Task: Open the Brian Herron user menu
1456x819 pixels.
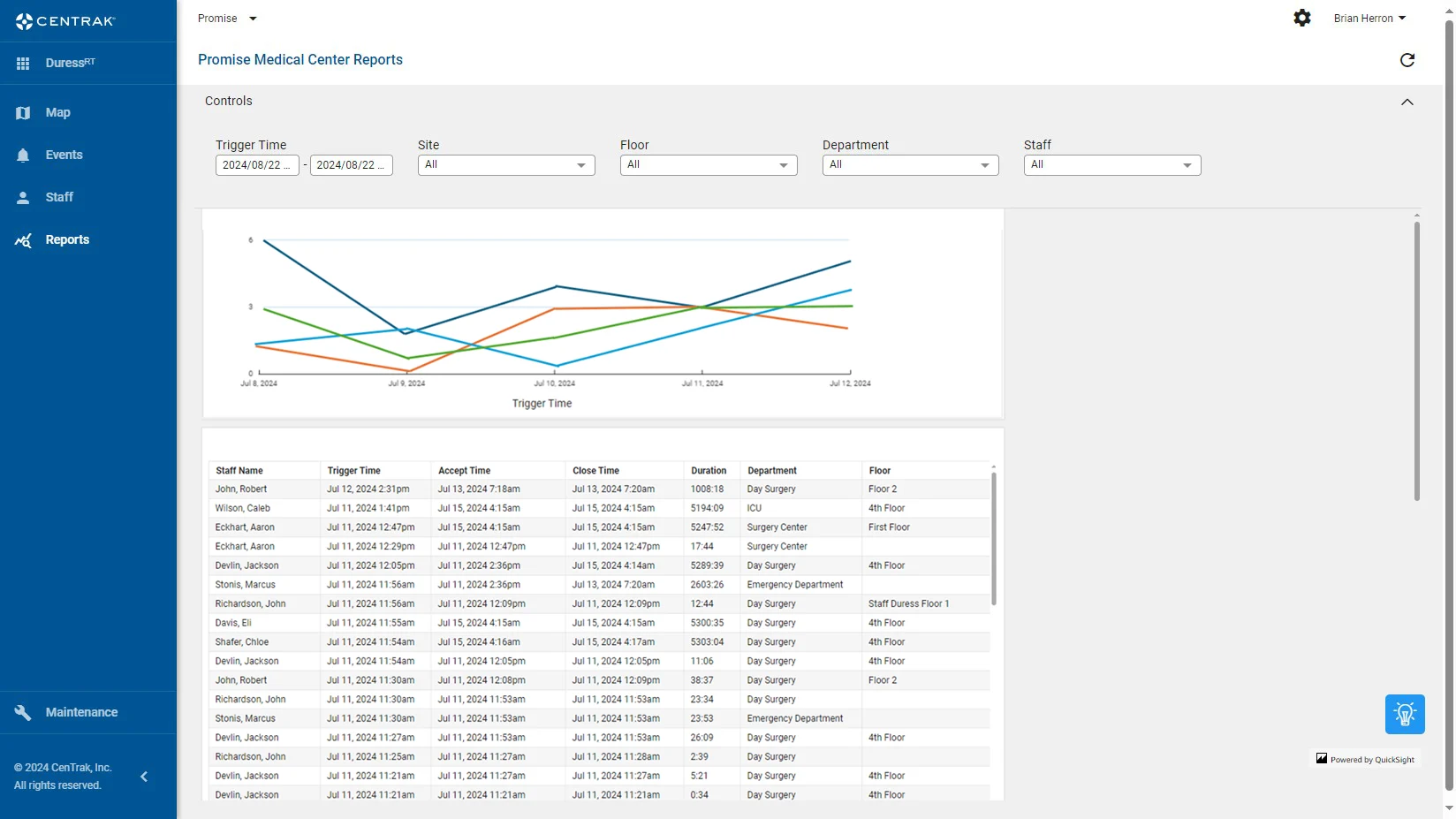Action: coord(1369,19)
